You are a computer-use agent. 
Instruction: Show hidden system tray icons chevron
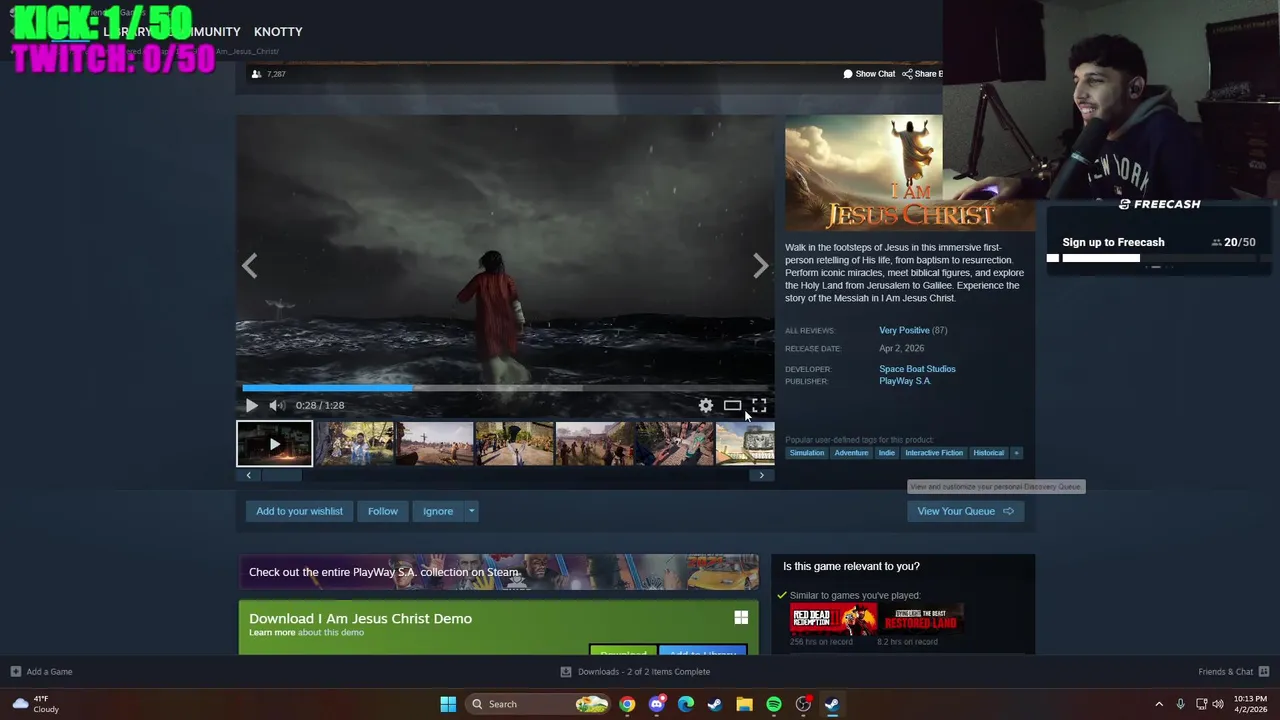(x=1159, y=704)
